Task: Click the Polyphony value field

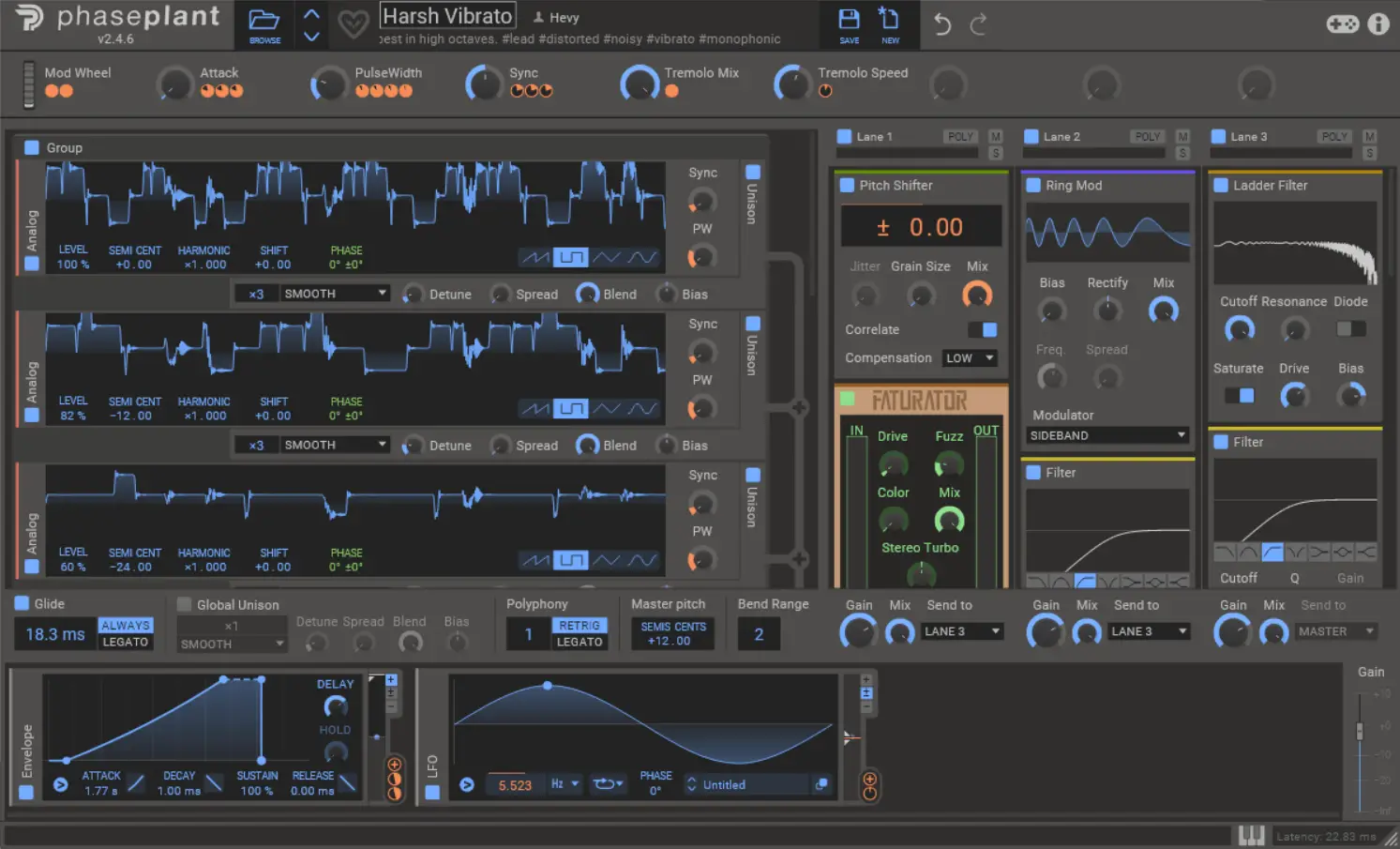Action: coord(528,634)
